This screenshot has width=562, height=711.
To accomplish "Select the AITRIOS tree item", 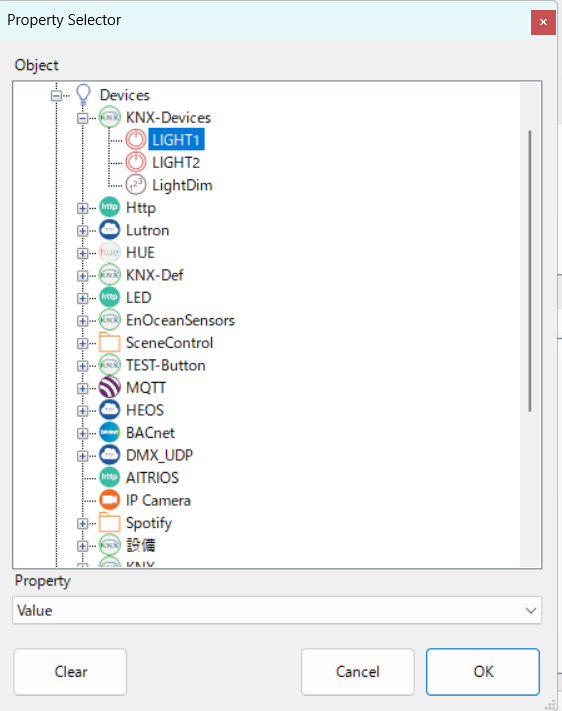I will (x=152, y=477).
